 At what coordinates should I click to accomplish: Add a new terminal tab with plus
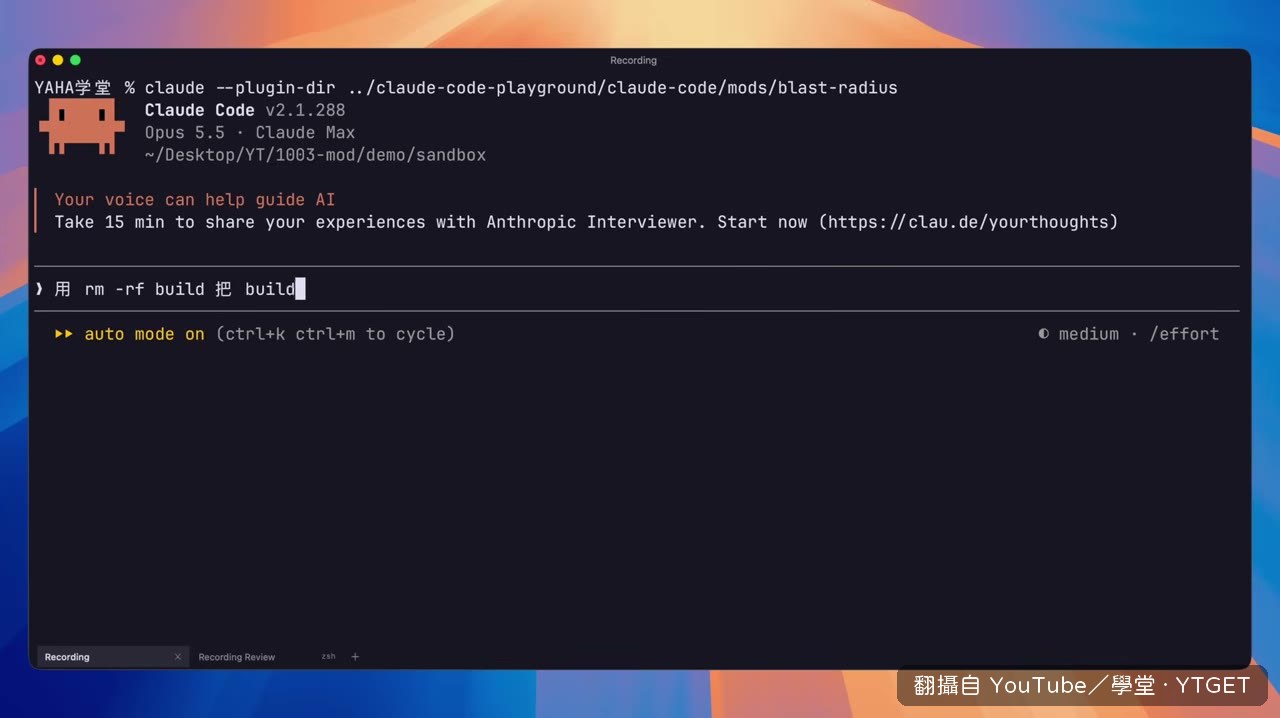(355, 657)
